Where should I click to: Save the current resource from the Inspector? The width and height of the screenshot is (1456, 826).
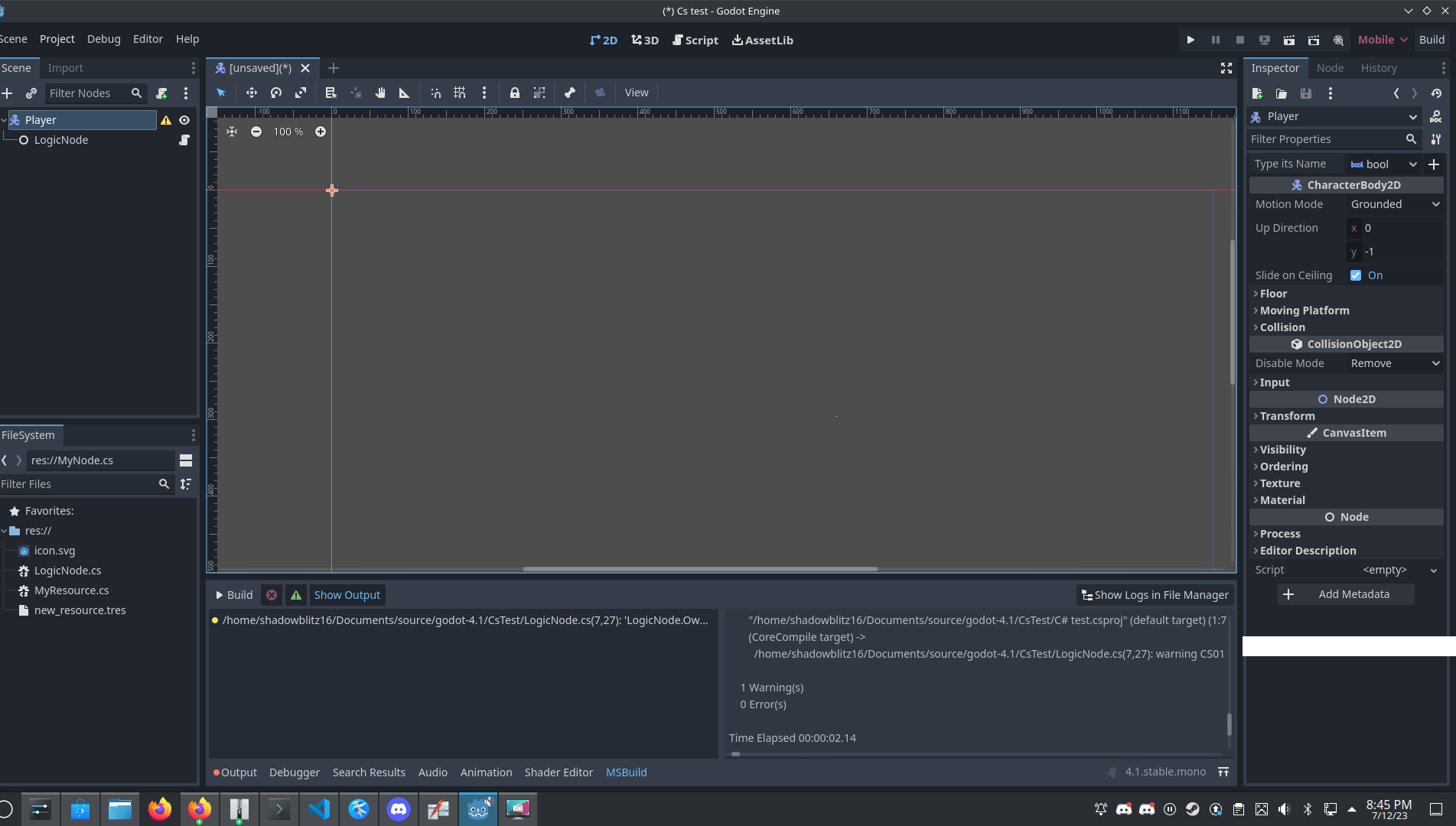pyautogui.click(x=1306, y=93)
